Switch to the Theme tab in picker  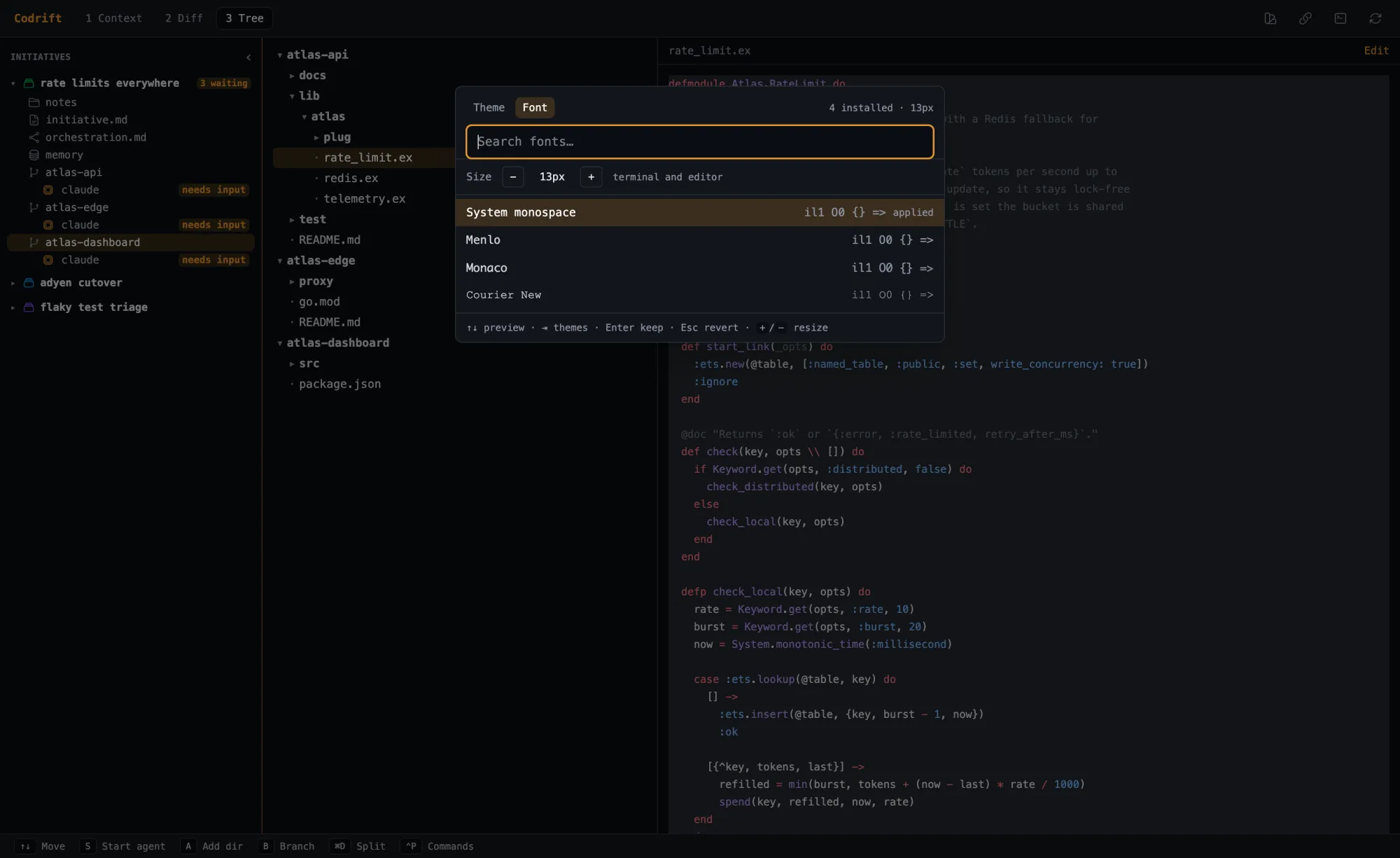tap(489, 107)
